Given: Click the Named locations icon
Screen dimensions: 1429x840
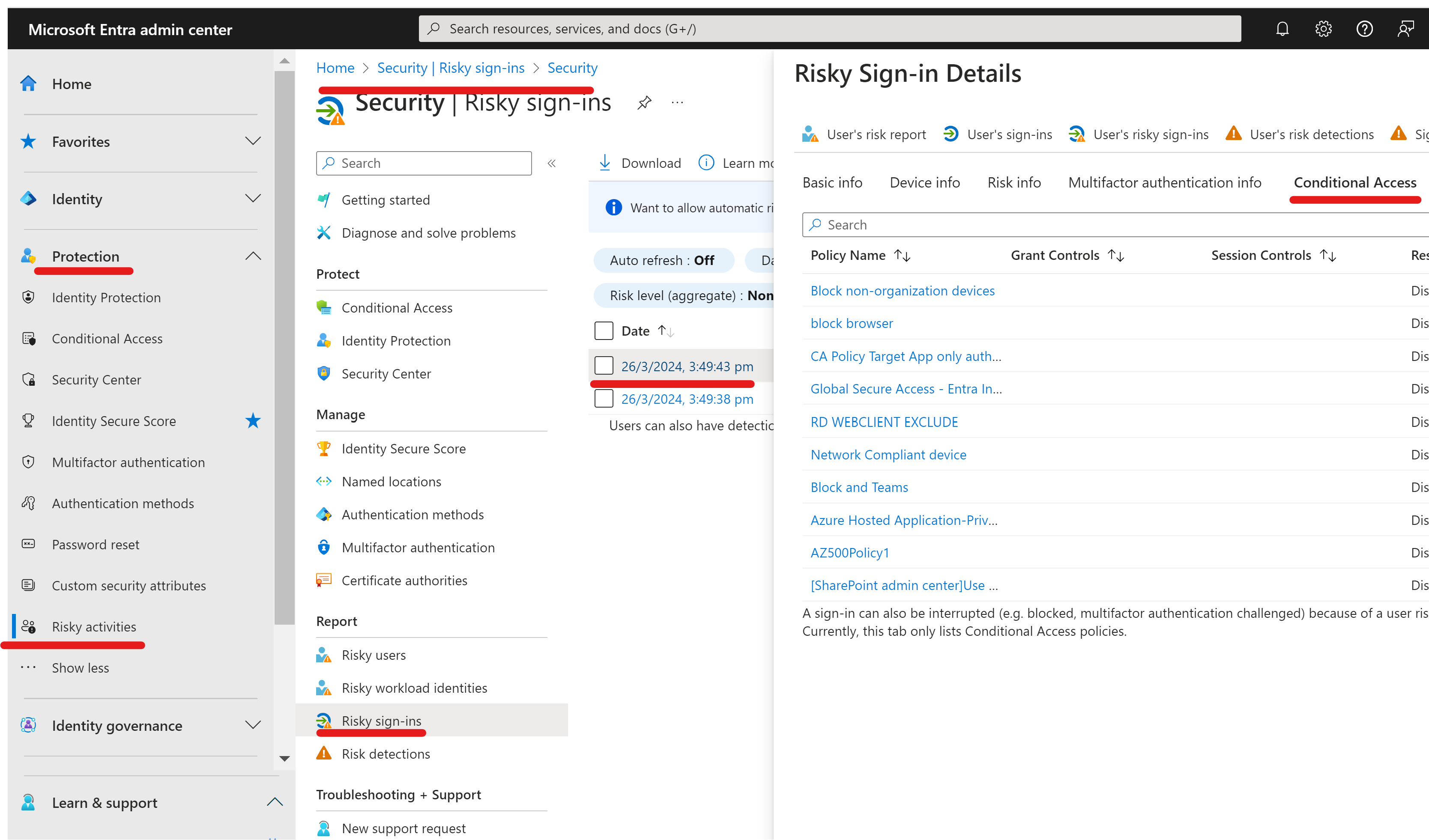Looking at the screenshot, I should pyautogui.click(x=324, y=481).
